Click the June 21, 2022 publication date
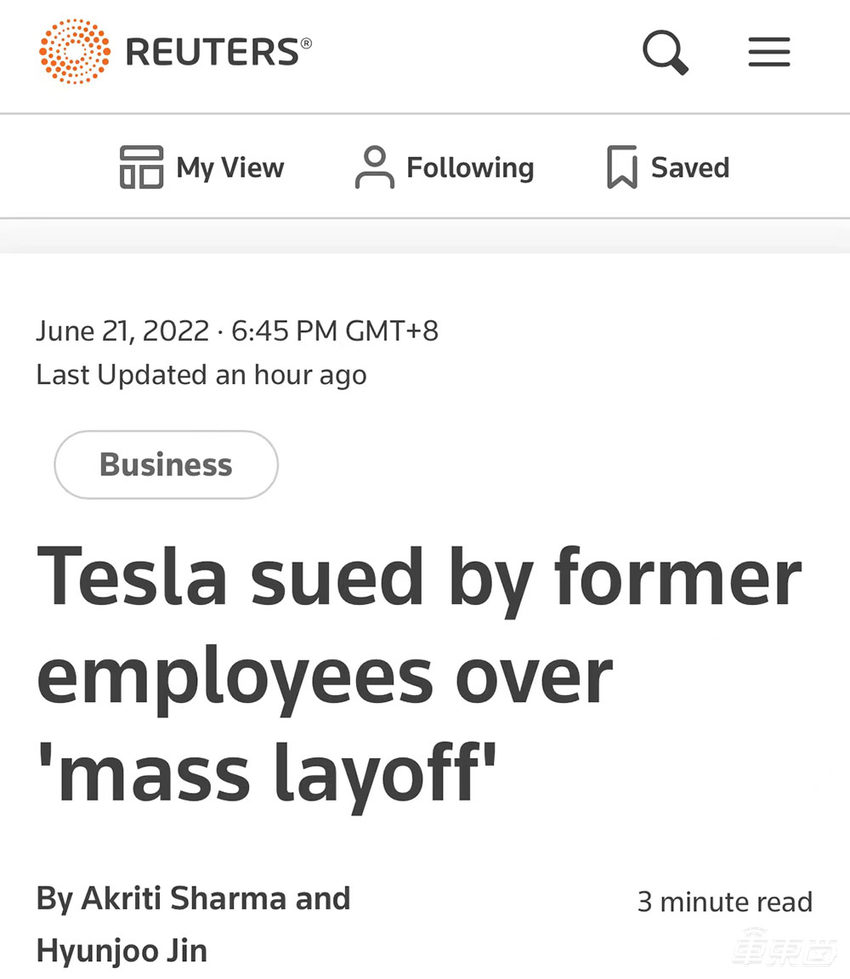This screenshot has height=979, width=850. (122, 331)
